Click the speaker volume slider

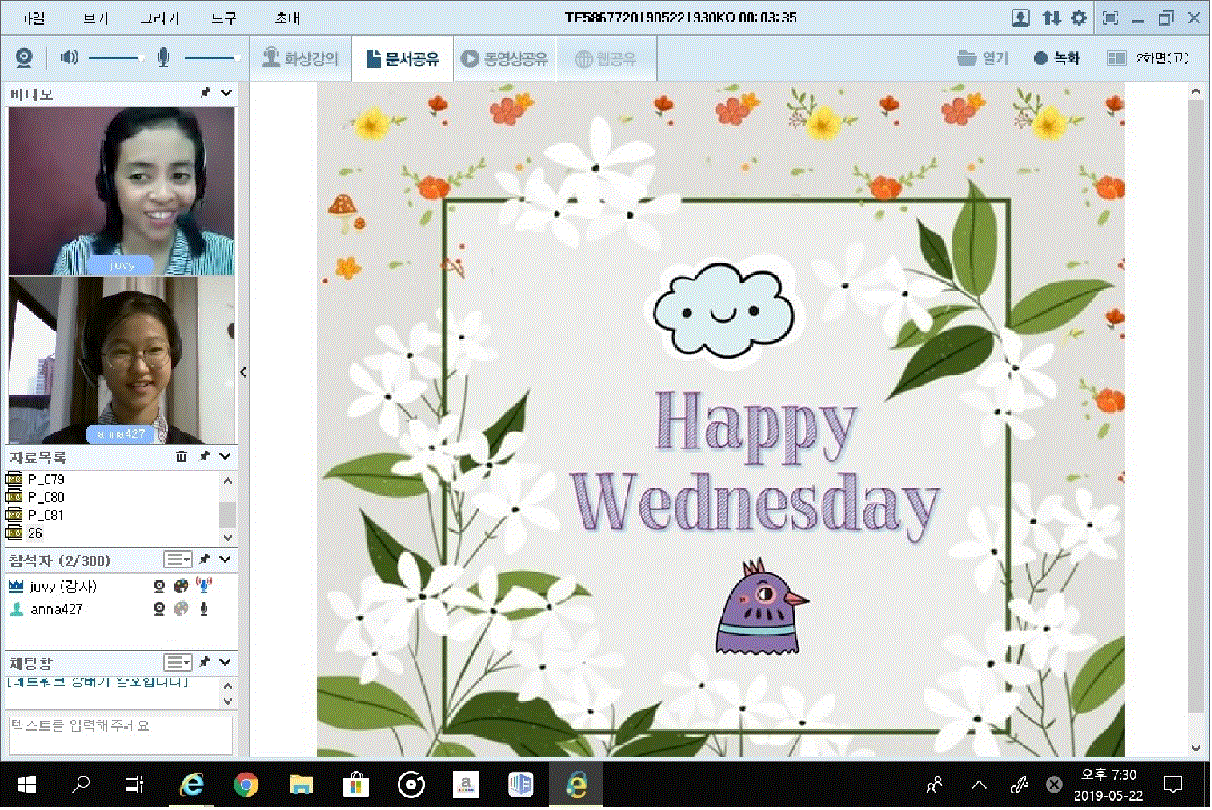click(113, 59)
